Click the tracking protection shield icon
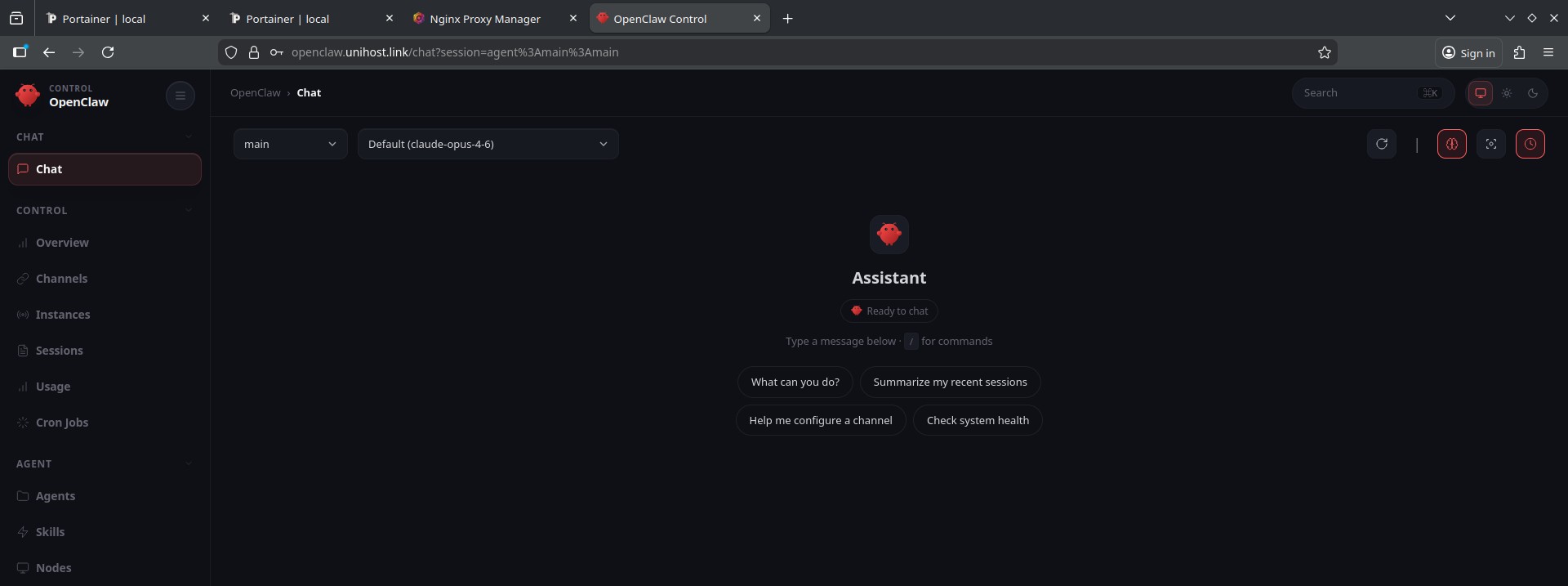Viewport: 1568px width, 586px height. click(x=231, y=52)
